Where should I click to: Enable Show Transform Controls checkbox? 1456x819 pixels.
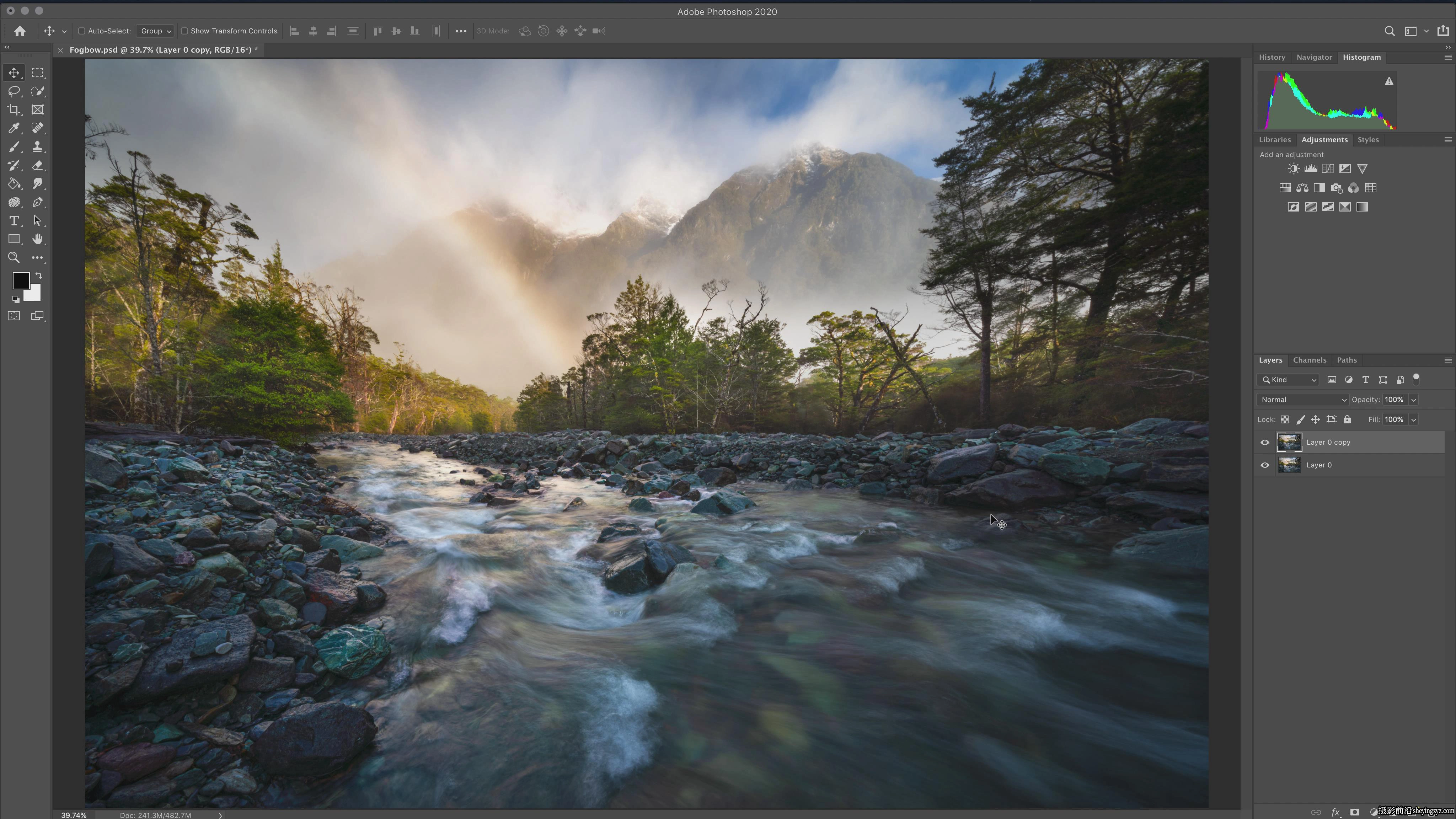click(x=184, y=31)
